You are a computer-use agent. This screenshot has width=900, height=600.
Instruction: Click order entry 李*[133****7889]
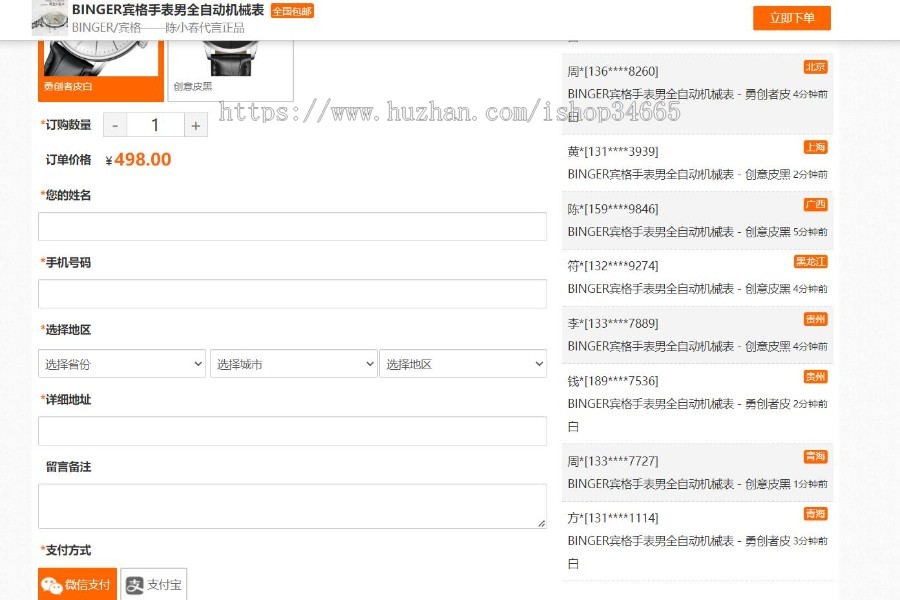click(697, 335)
